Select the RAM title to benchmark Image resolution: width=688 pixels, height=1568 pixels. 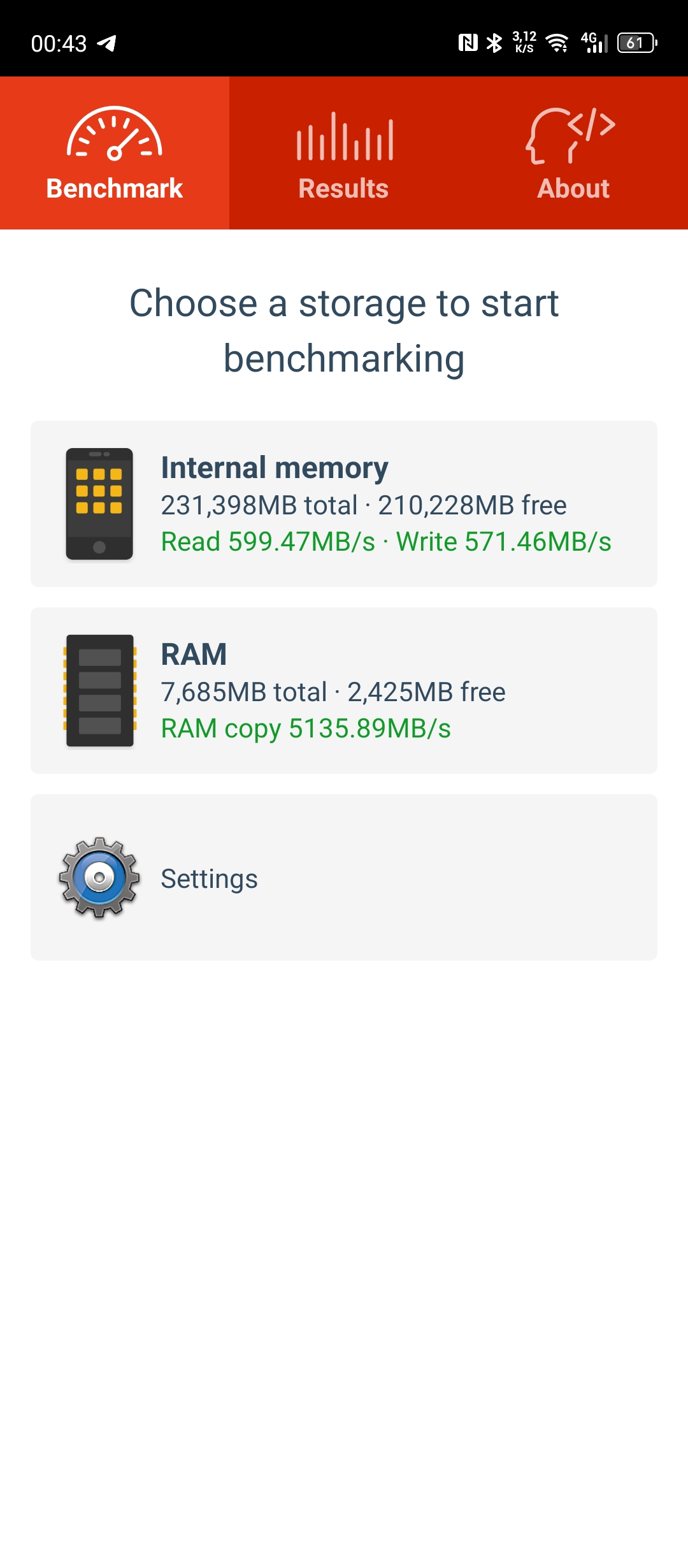pos(194,655)
